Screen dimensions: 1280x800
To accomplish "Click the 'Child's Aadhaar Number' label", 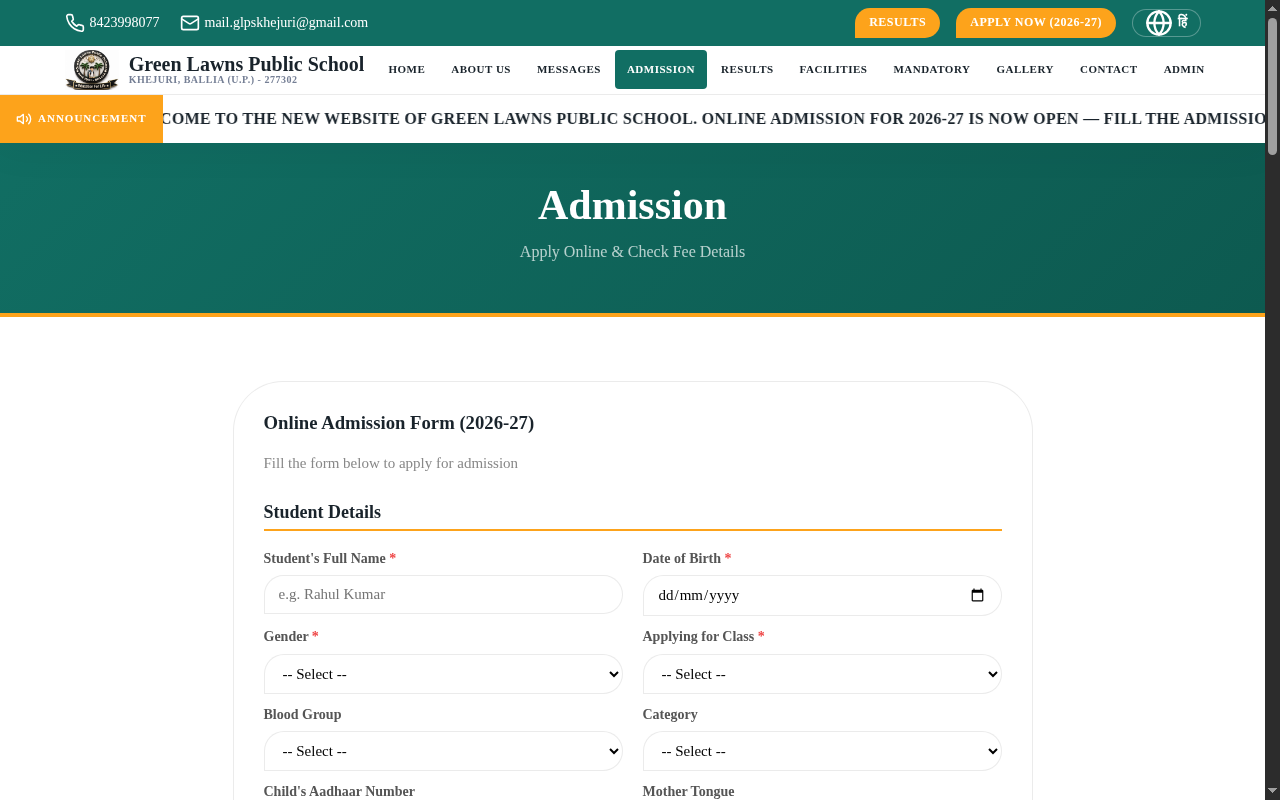I will point(339,792).
